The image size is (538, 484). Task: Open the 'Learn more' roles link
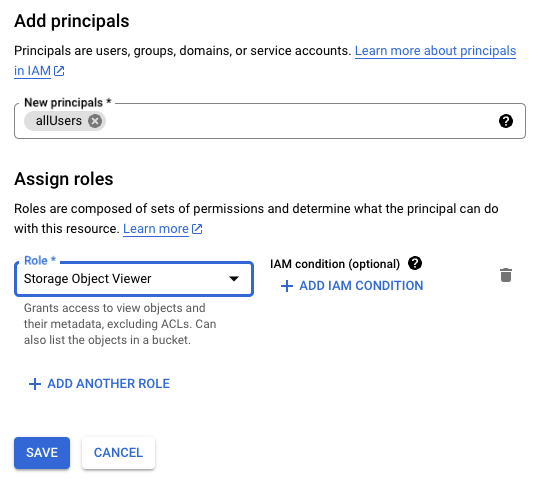pos(156,229)
